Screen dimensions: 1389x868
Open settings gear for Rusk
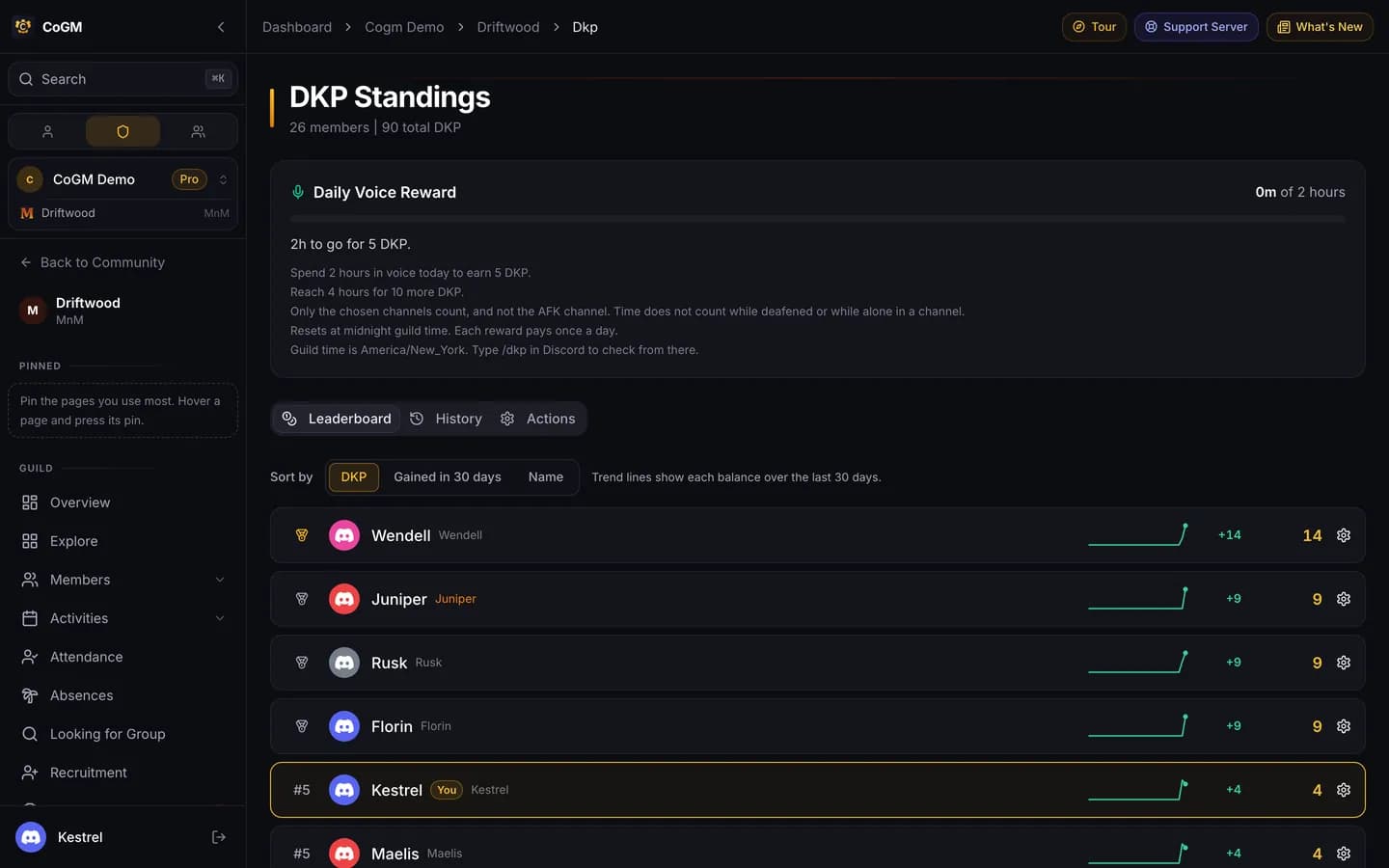pyautogui.click(x=1344, y=663)
